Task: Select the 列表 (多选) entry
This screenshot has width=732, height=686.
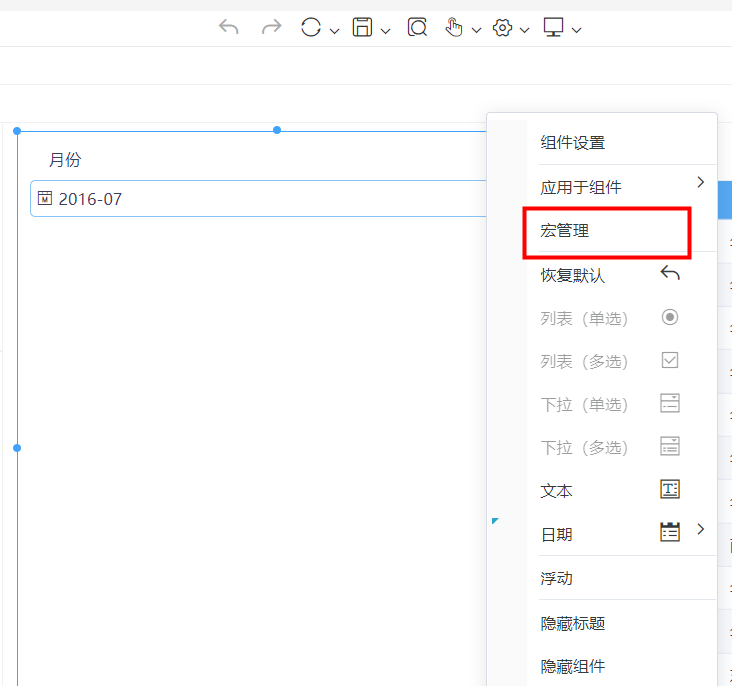Action: click(x=584, y=361)
